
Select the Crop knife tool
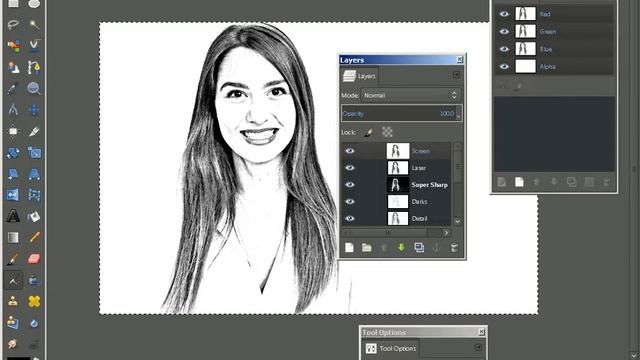(34, 131)
